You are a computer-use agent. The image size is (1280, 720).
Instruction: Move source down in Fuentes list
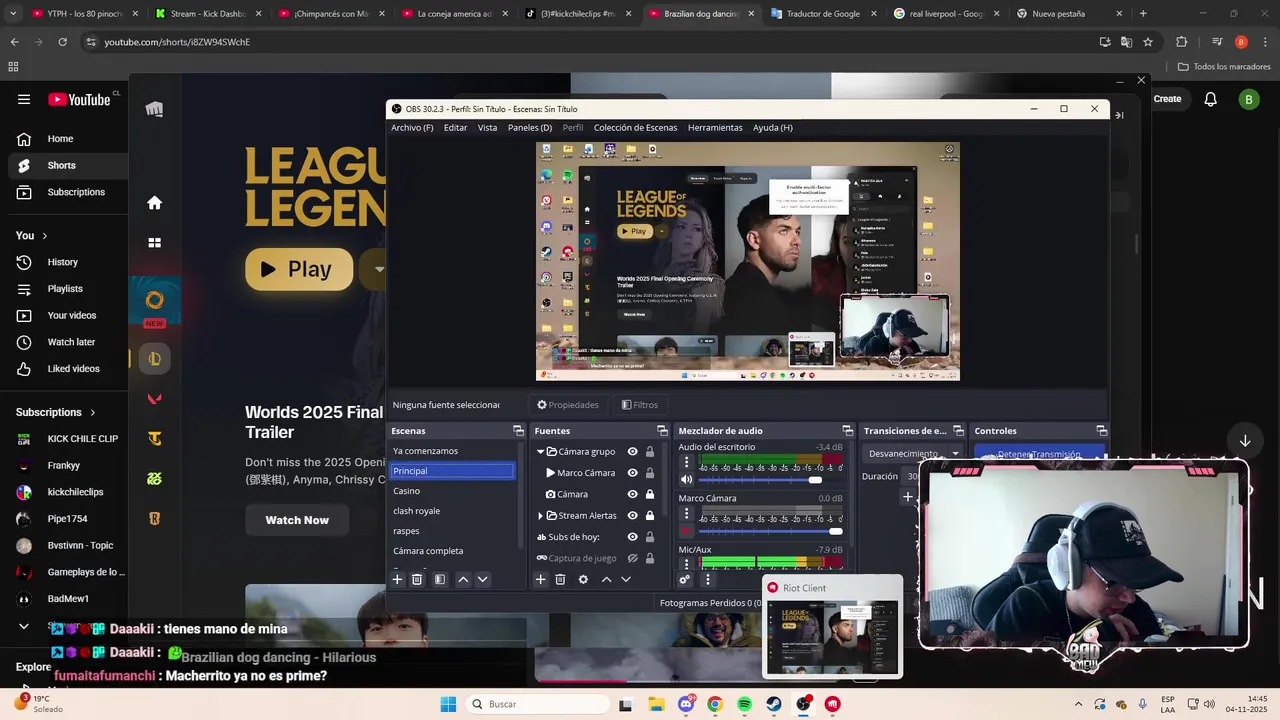tap(626, 579)
